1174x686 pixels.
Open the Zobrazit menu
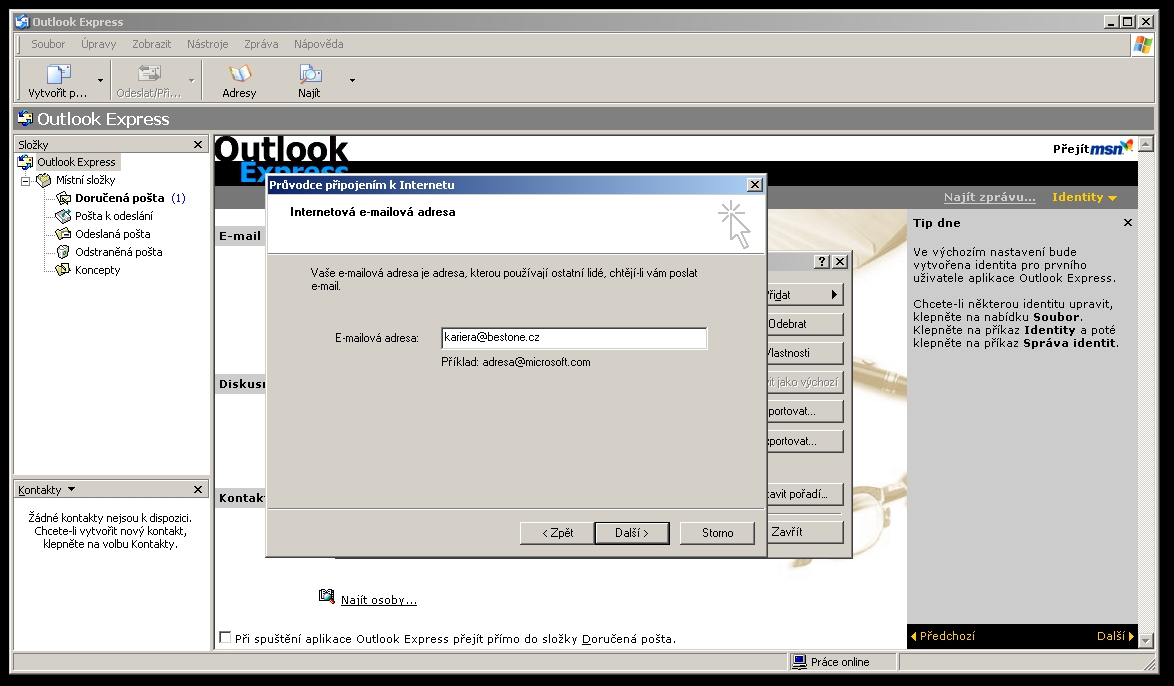pyautogui.click(x=152, y=44)
